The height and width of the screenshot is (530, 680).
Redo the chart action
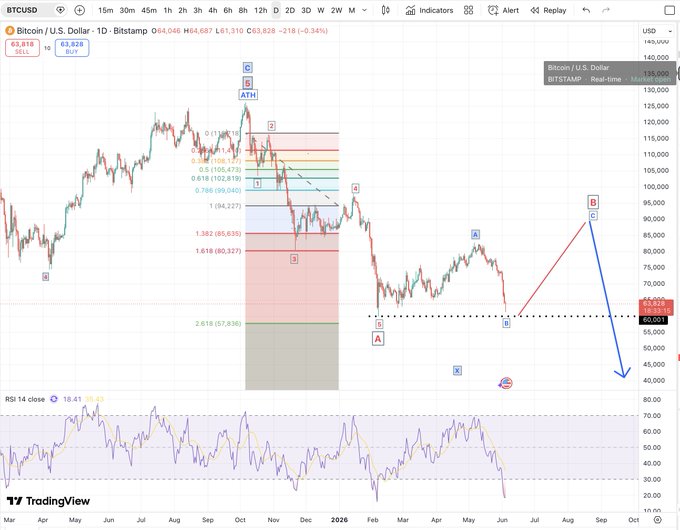606,10
